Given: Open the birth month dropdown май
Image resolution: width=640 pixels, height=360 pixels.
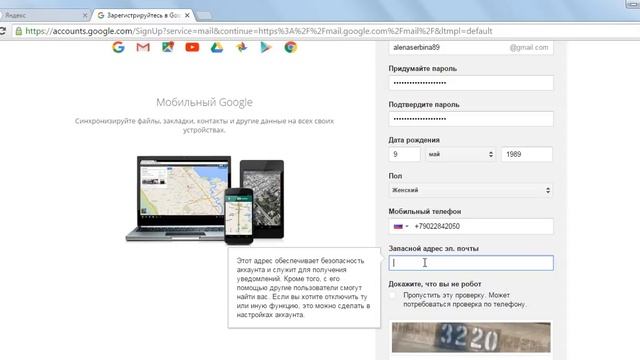Looking at the screenshot, I should [460, 154].
